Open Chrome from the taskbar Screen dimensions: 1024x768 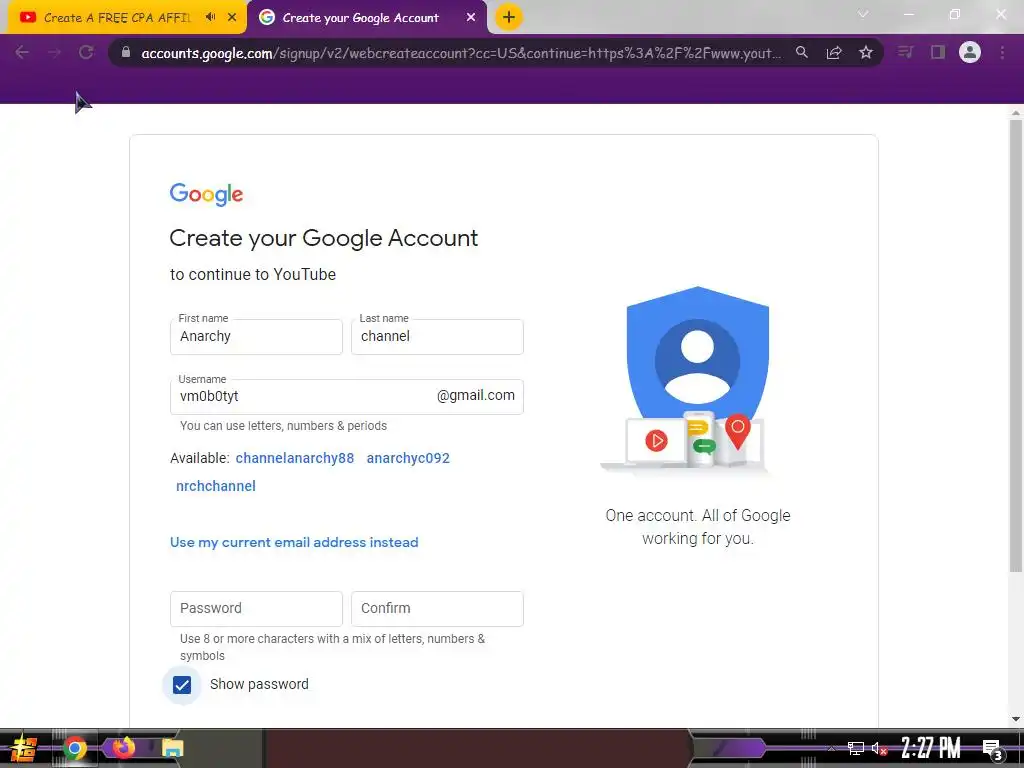click(74, 748)
